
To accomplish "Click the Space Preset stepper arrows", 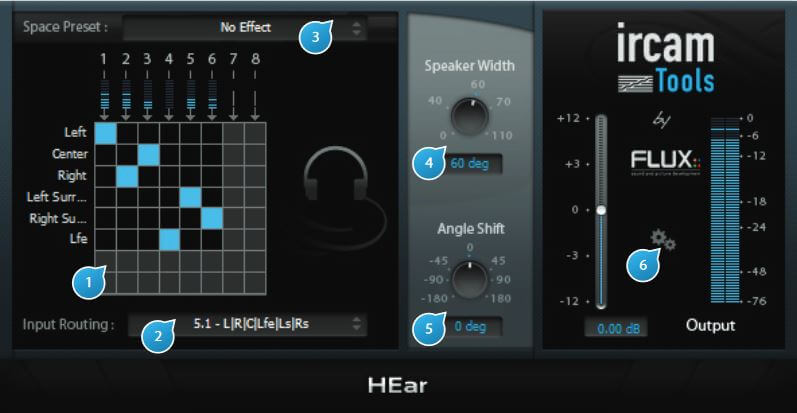I will (x=357, y=28).
